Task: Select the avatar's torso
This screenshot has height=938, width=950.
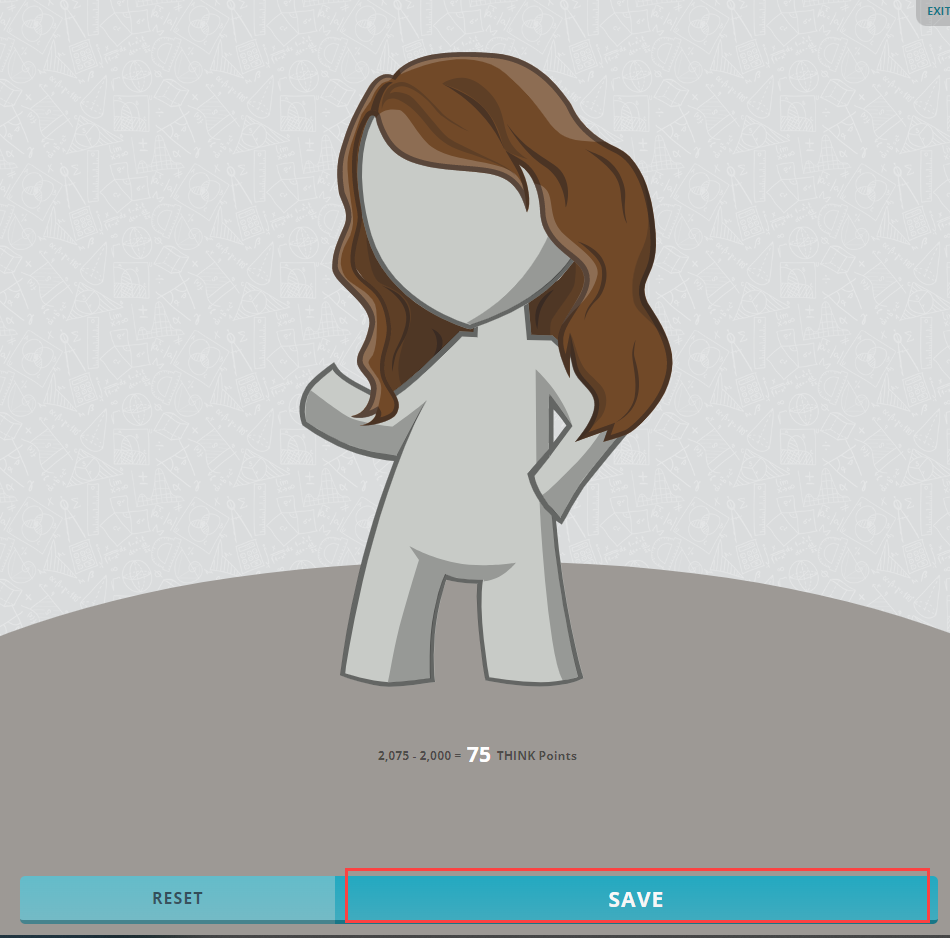Action: click(x=470, y=450)
